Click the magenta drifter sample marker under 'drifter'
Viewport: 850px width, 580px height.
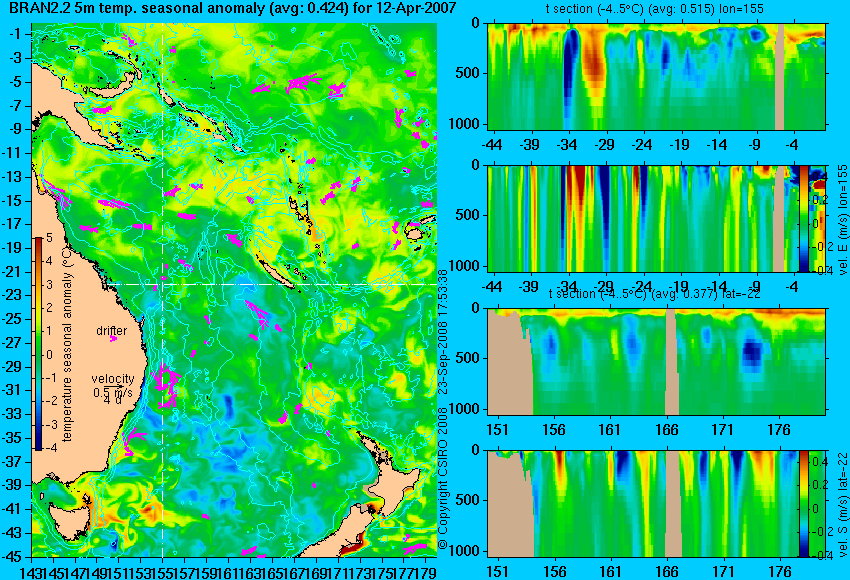pyautogui.click(x=113, y=339)
